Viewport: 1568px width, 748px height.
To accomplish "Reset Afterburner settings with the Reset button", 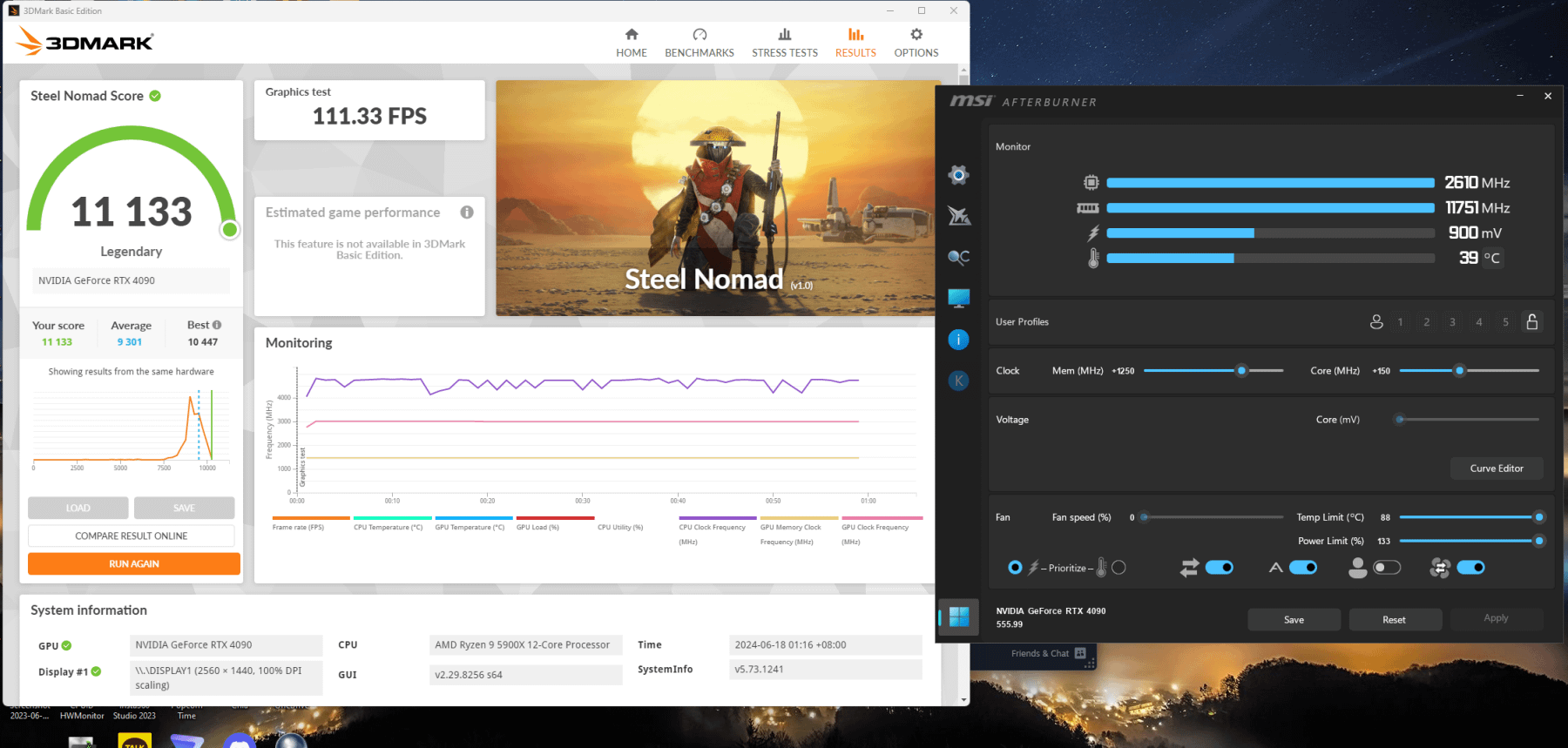I will click(x=1395, y=620).
